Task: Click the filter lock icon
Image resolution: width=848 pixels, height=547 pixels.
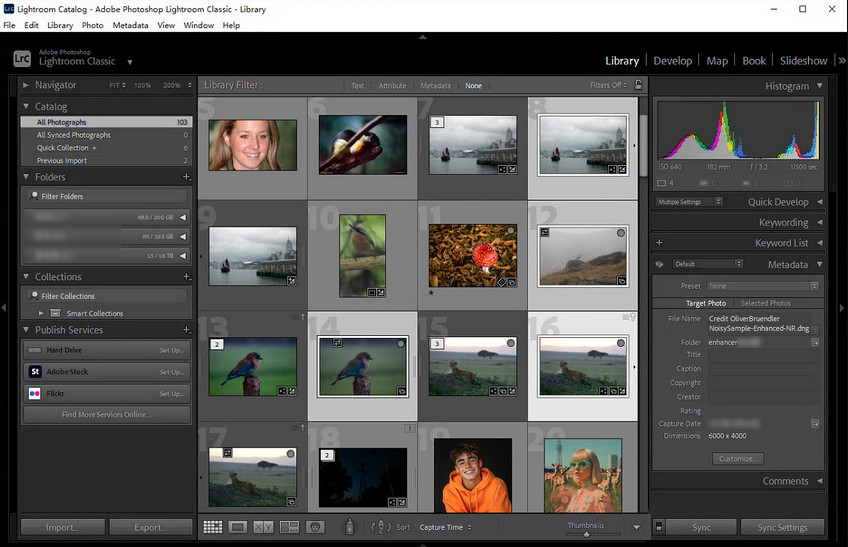Action: [x=638, y=85]
